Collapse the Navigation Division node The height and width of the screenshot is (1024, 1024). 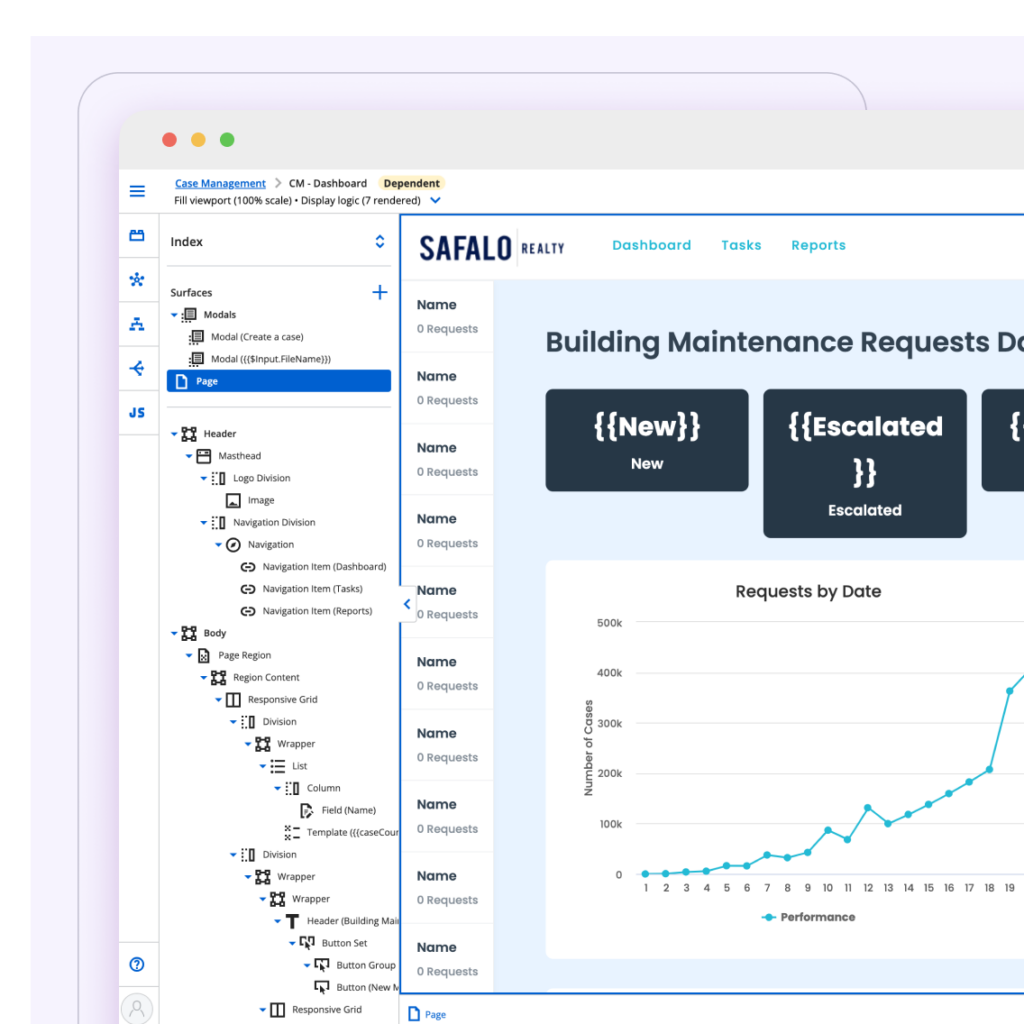pyautogui.click(x=204, y=523)
